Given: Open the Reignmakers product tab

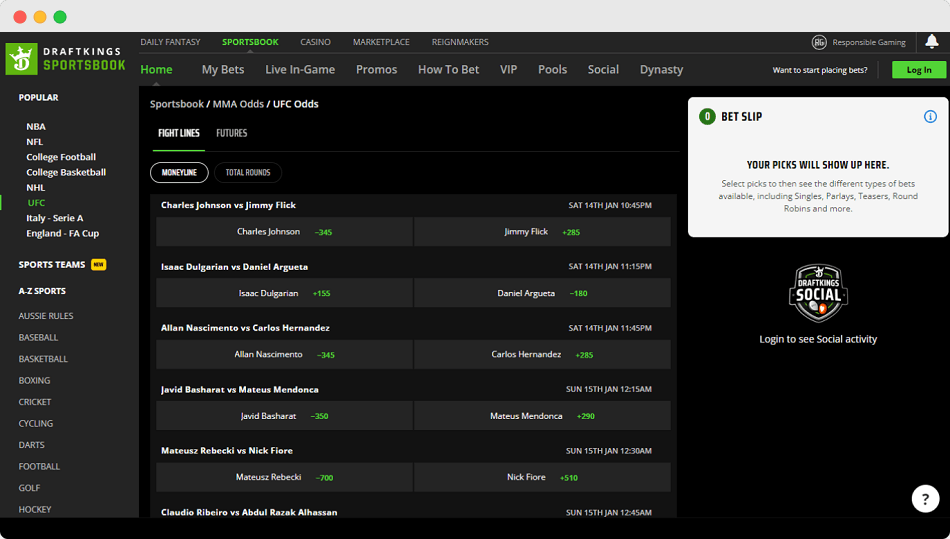Looking at the screenshot, I should coord(460,42).
